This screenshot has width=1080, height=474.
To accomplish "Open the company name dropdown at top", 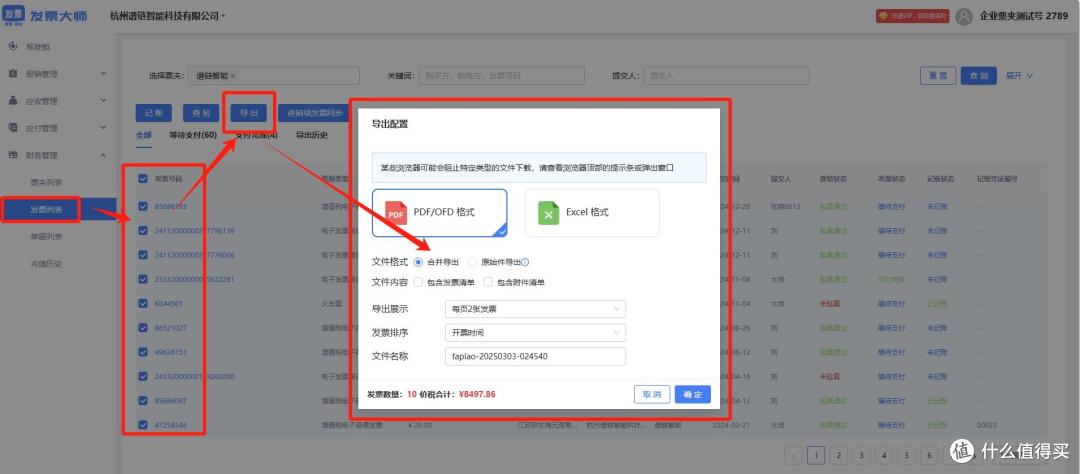I will pyautogui.click(x=168, y=16).
